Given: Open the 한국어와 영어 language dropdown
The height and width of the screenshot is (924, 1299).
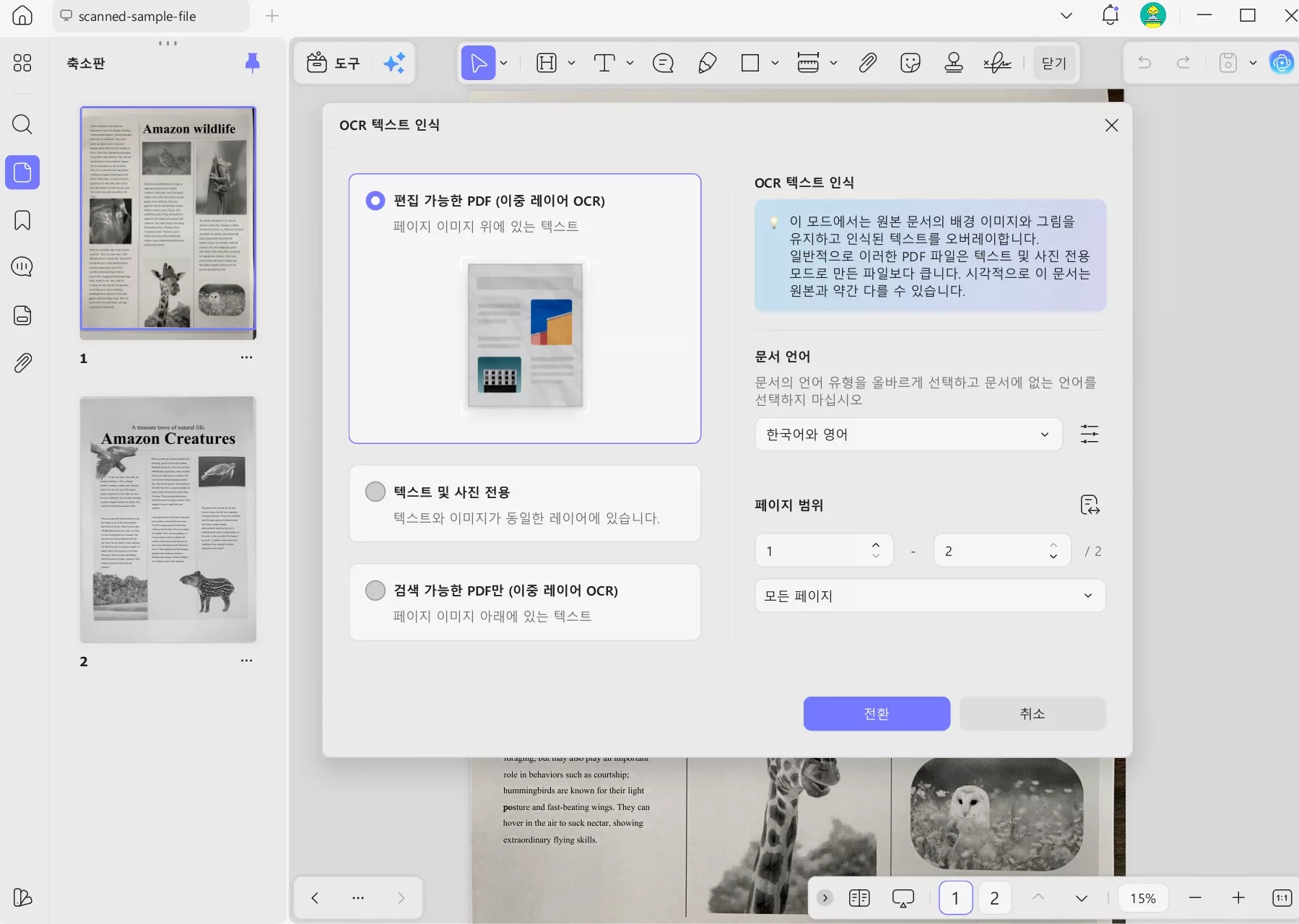Looking at the screenshot, I should click(x=908, y=434).
